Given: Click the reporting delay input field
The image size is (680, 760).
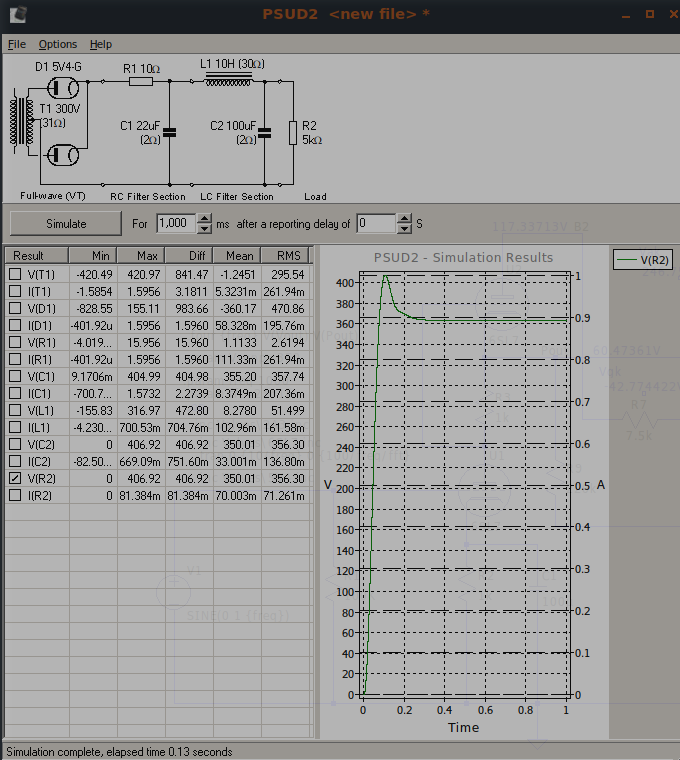Looking at the screenshot, I should tap(377, 223).
